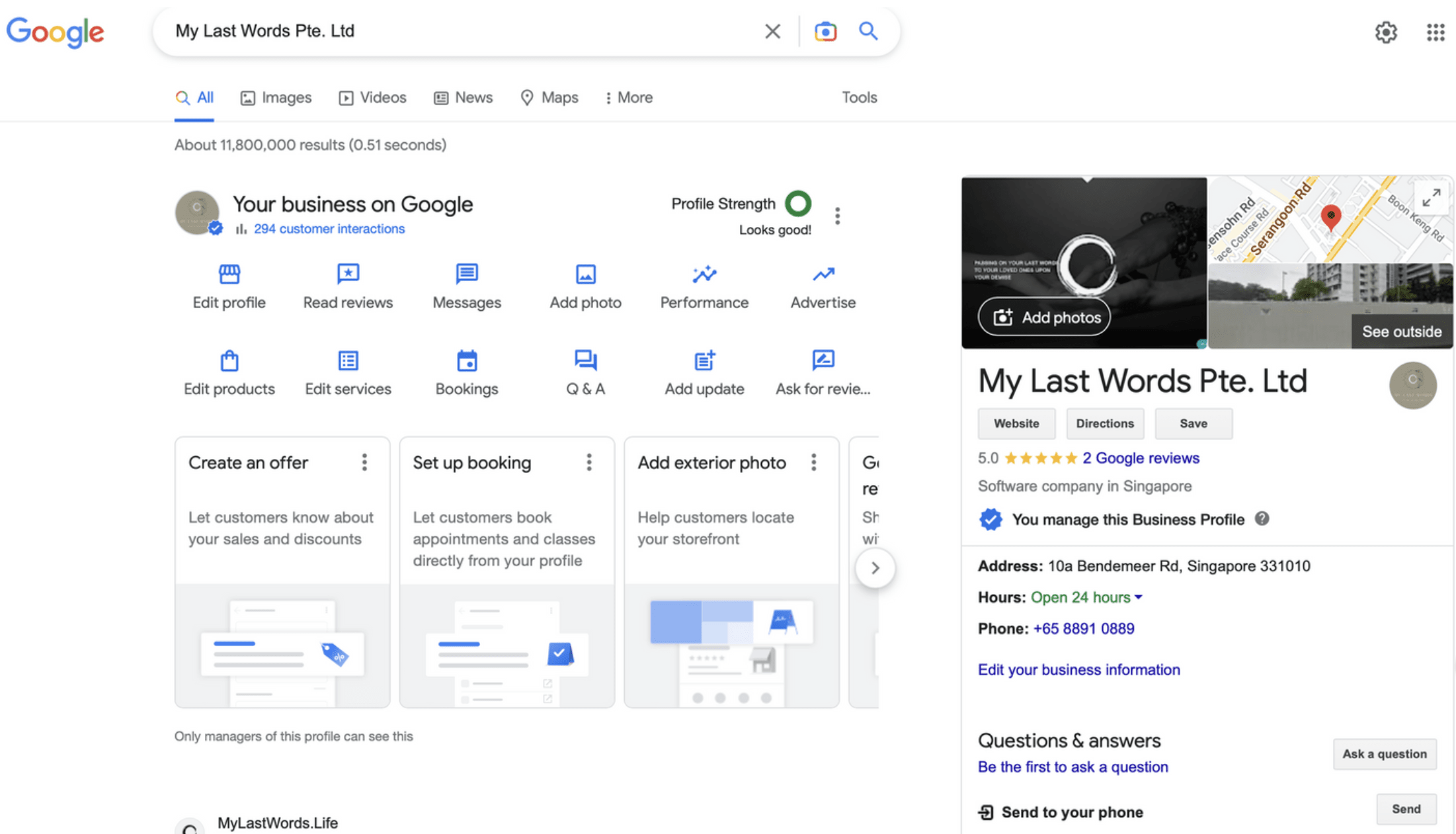Click Add update icon

click(x=704, y=360)
